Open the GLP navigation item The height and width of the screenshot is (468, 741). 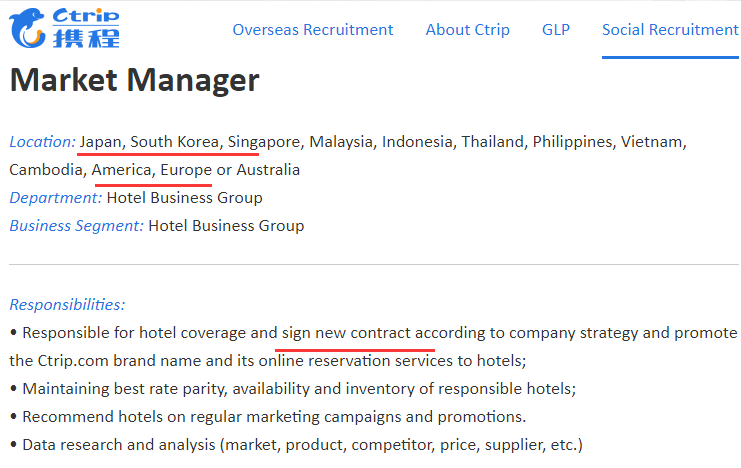click(x=556, y=30)
